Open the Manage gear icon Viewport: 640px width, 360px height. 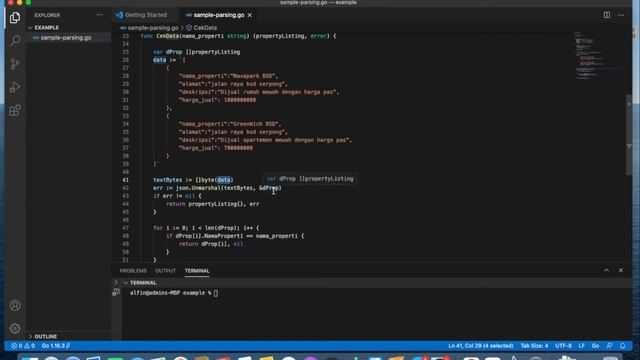[x=15, y=328]
